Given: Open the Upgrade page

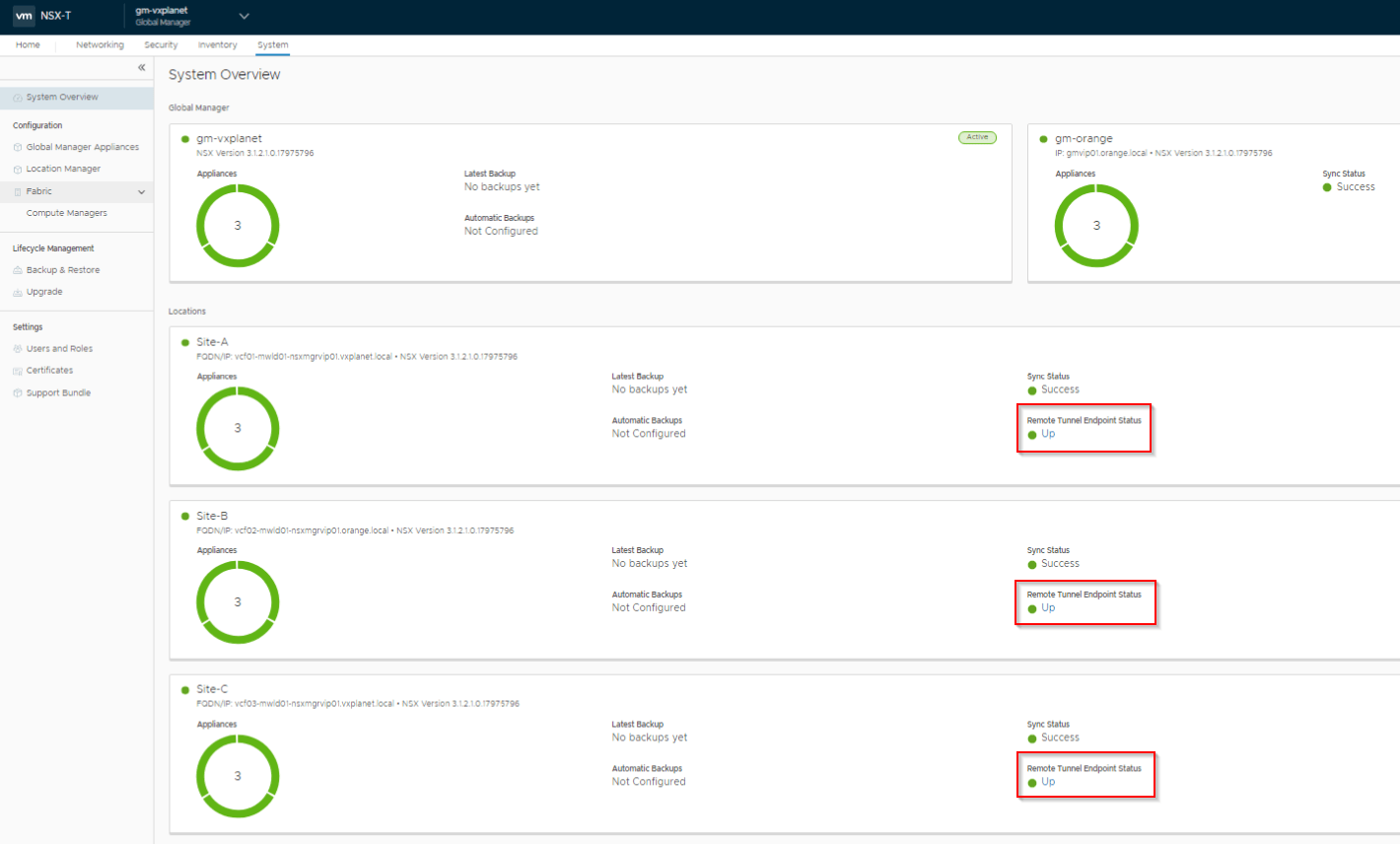Looking at the screenshot, I should coord(44,292).
